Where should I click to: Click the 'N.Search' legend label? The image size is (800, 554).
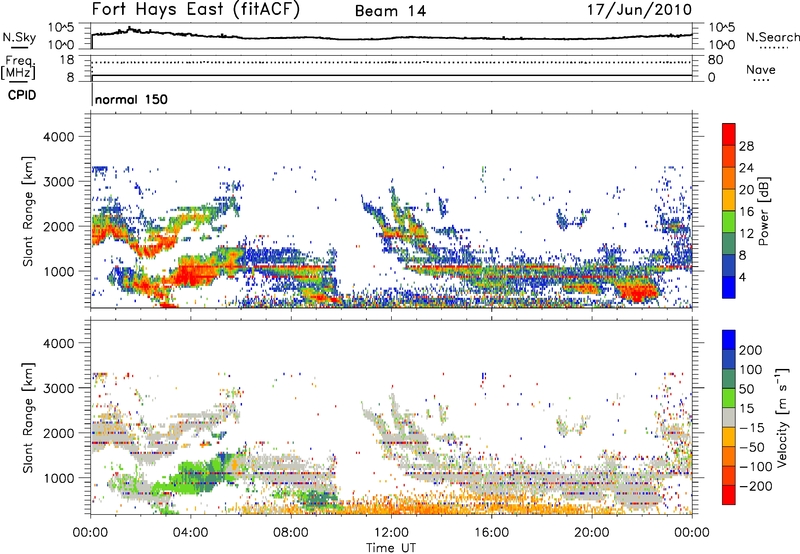pyautogui.click(x=772, y=37)
